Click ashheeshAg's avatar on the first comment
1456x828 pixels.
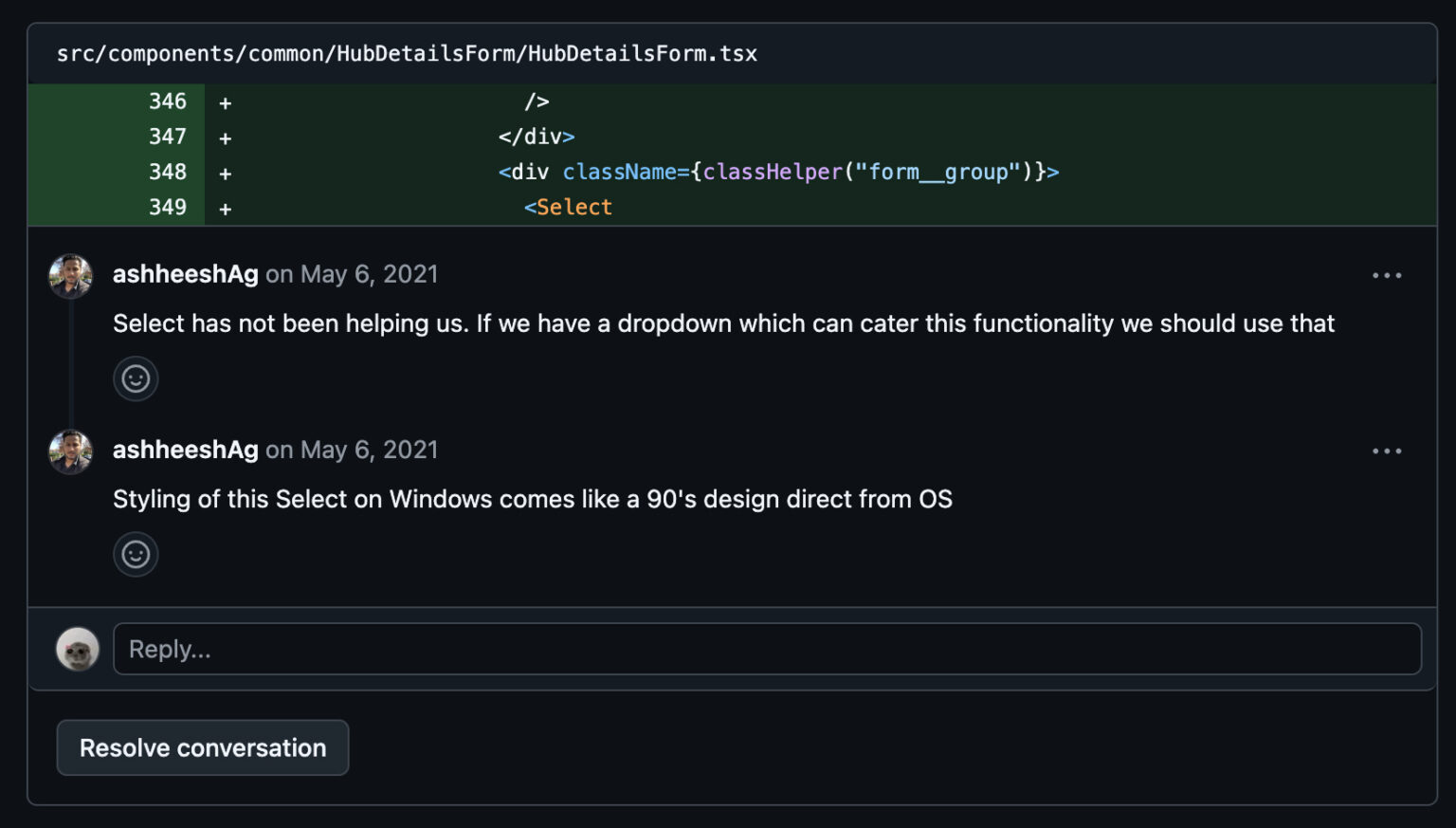click(x=70, y=275)
